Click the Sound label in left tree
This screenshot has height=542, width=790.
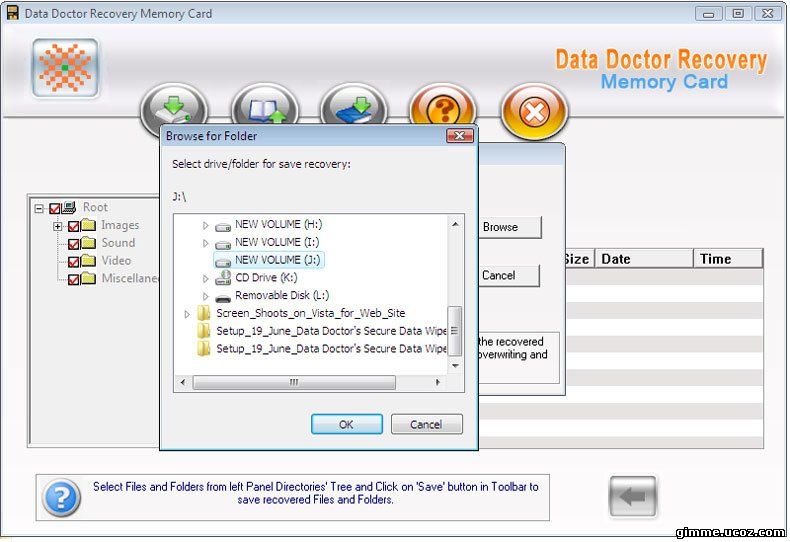click(x=118, y=243)
